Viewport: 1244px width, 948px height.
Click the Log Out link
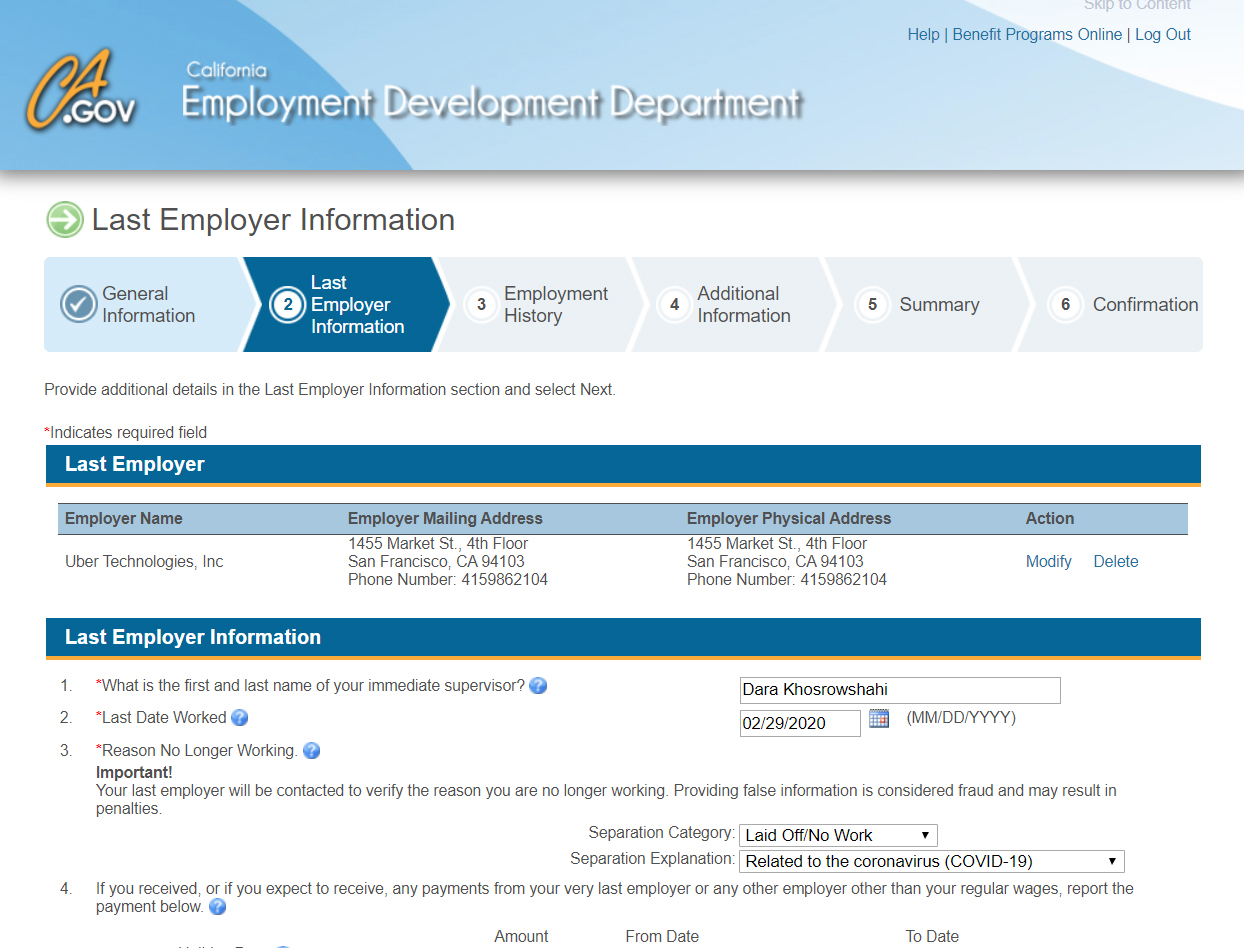tap(1163, 34)
